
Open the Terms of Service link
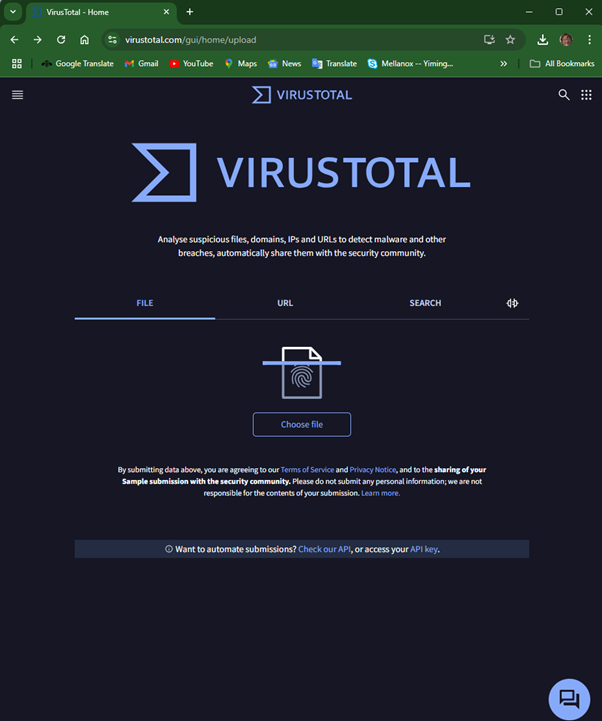[x=307, y=470]
